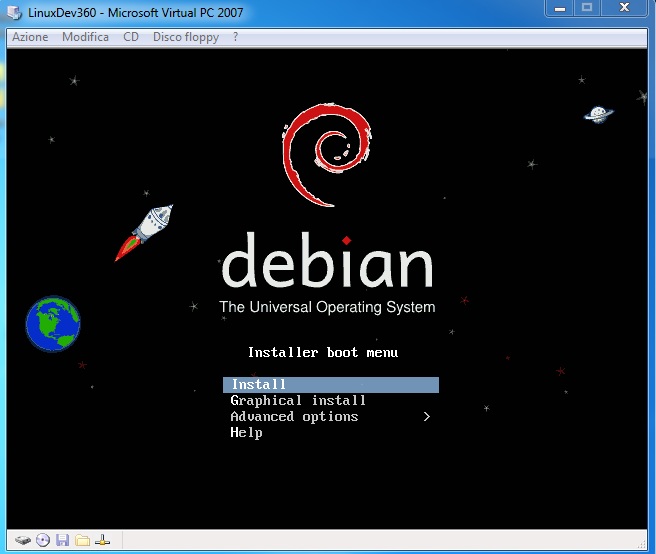Image resolution: width=656 pixels, height=554 pixels.
Task: Open Advanced options submenu
Action: (x=331, y=417)
